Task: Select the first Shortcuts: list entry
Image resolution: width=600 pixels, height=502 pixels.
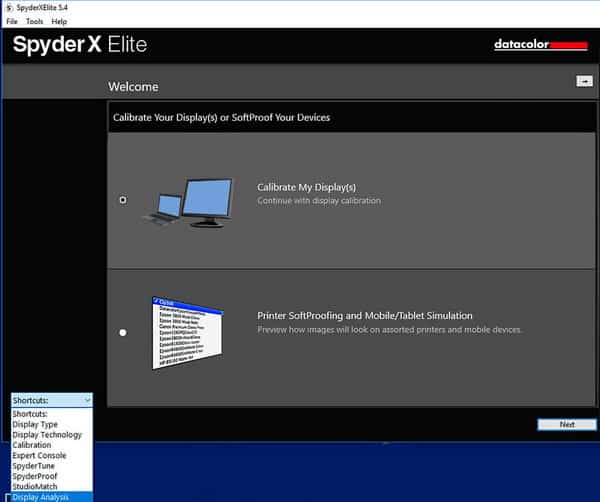Action: pyautogui.click(x=52, y=414)
